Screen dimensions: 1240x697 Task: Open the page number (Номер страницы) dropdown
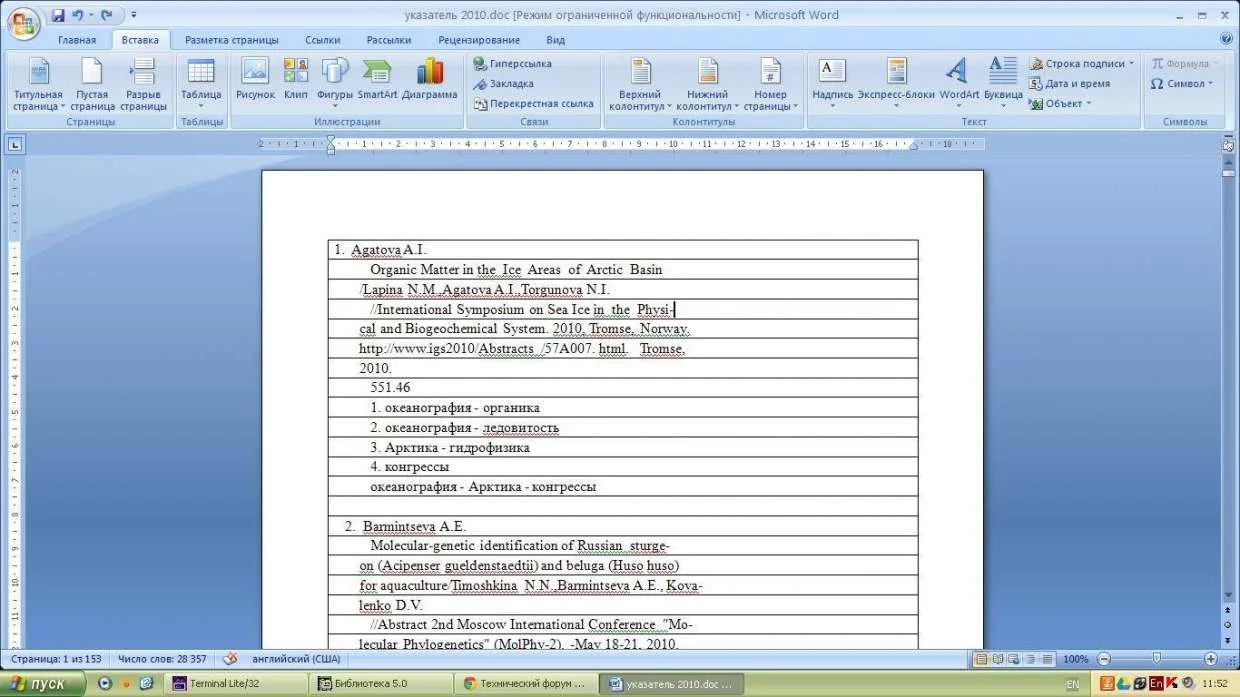pos(771,84)
